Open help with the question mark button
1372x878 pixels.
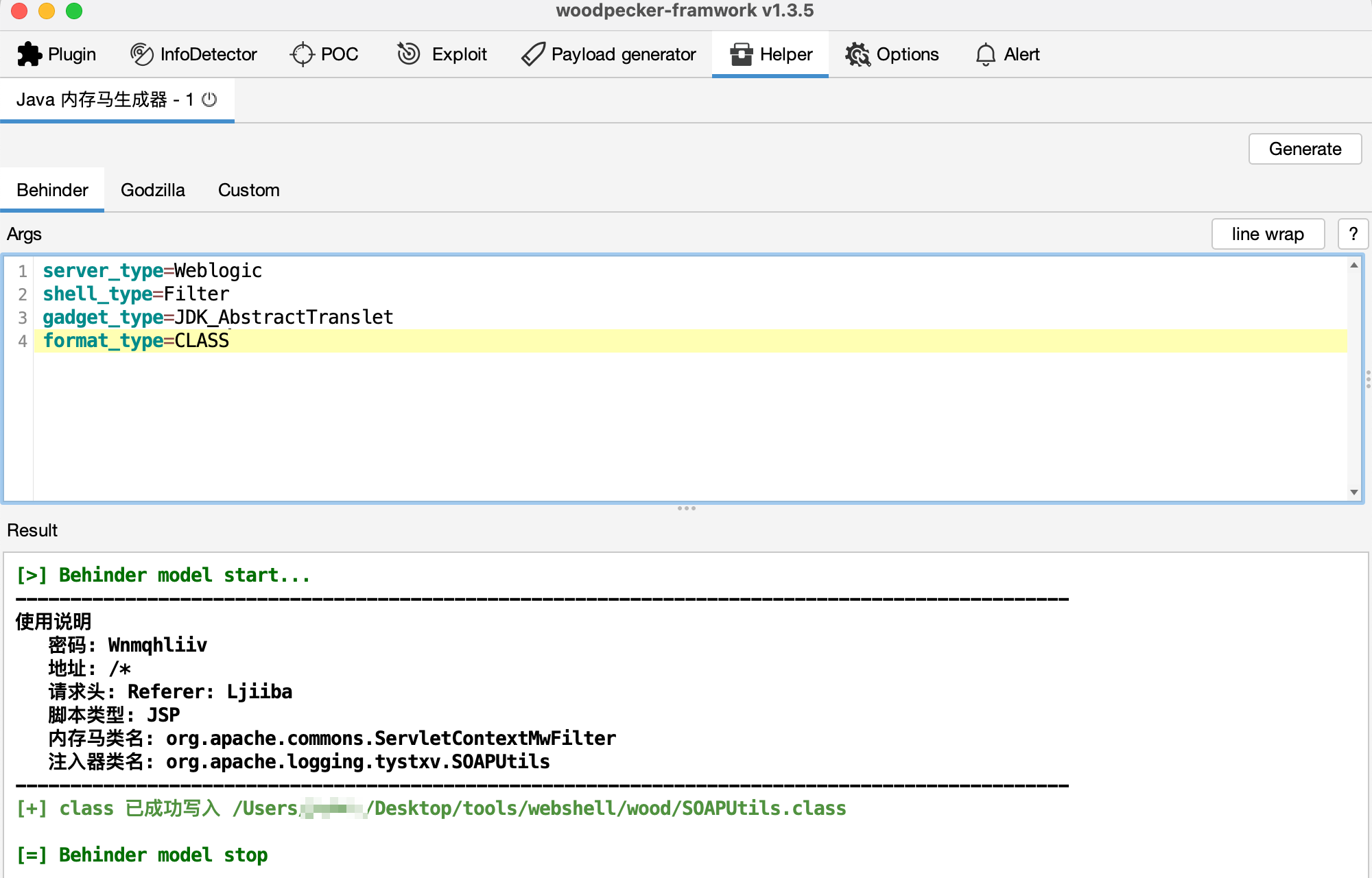tap(1353, 234)
